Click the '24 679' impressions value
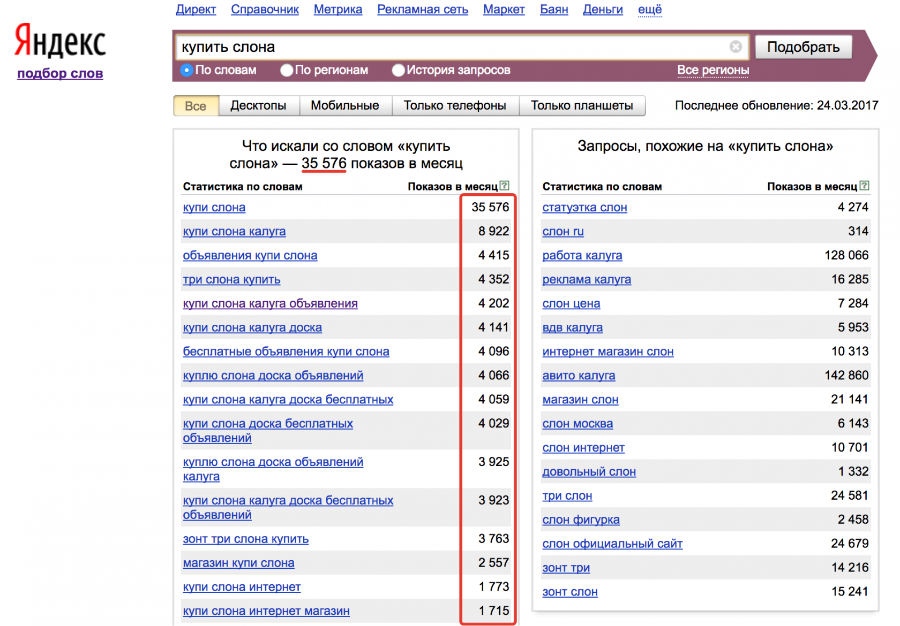 [850, 545]
